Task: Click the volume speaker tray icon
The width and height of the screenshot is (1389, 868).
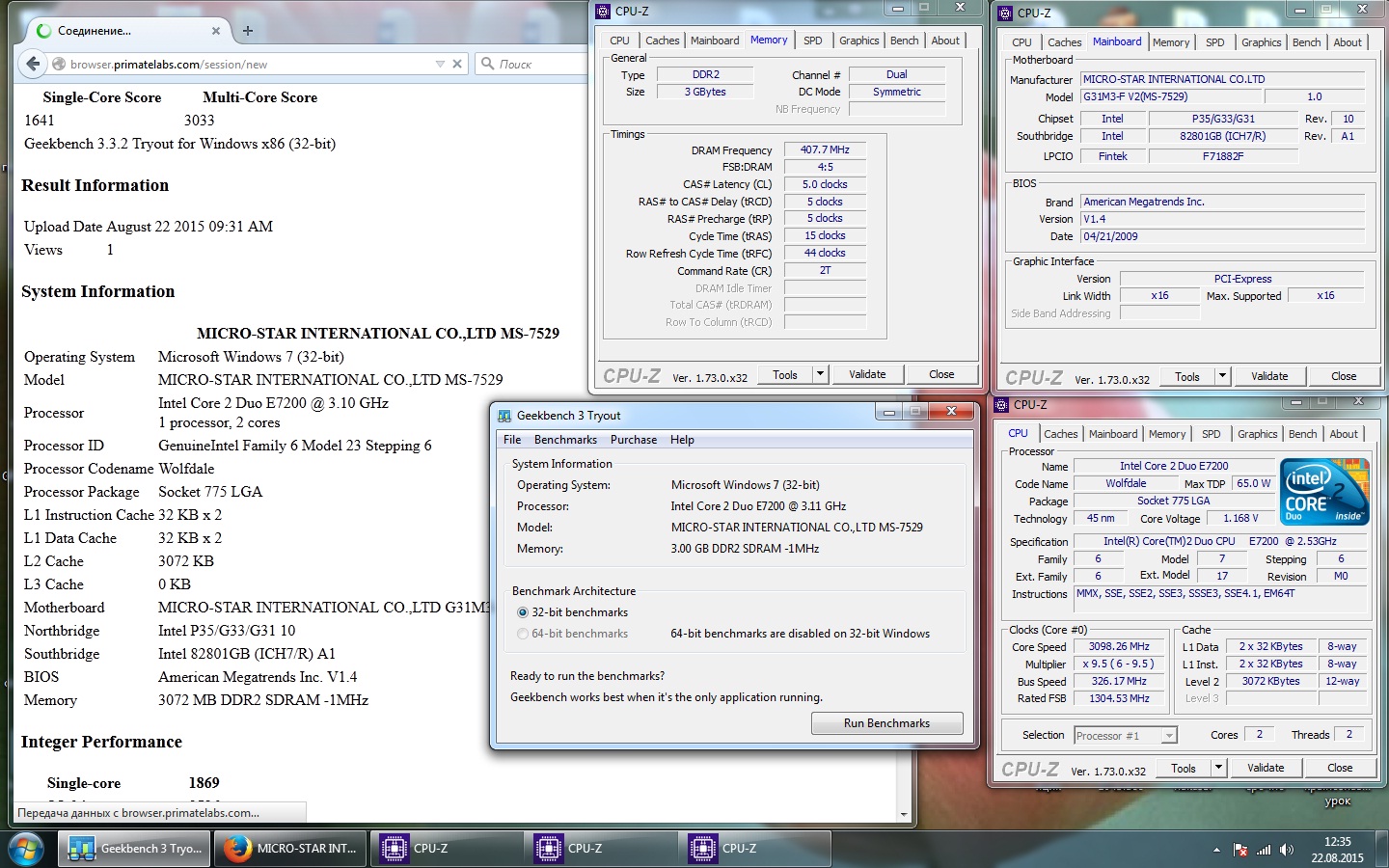Action: pos(1287,850)
